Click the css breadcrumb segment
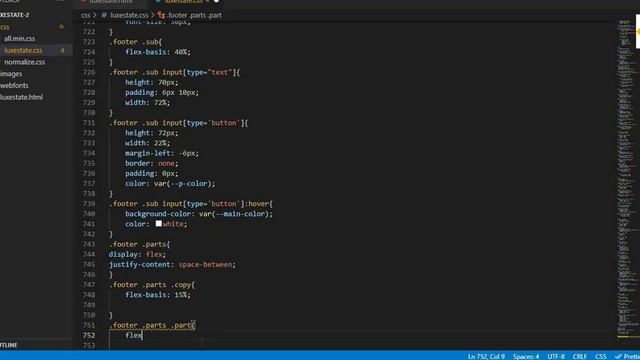 tap(85, 15)
